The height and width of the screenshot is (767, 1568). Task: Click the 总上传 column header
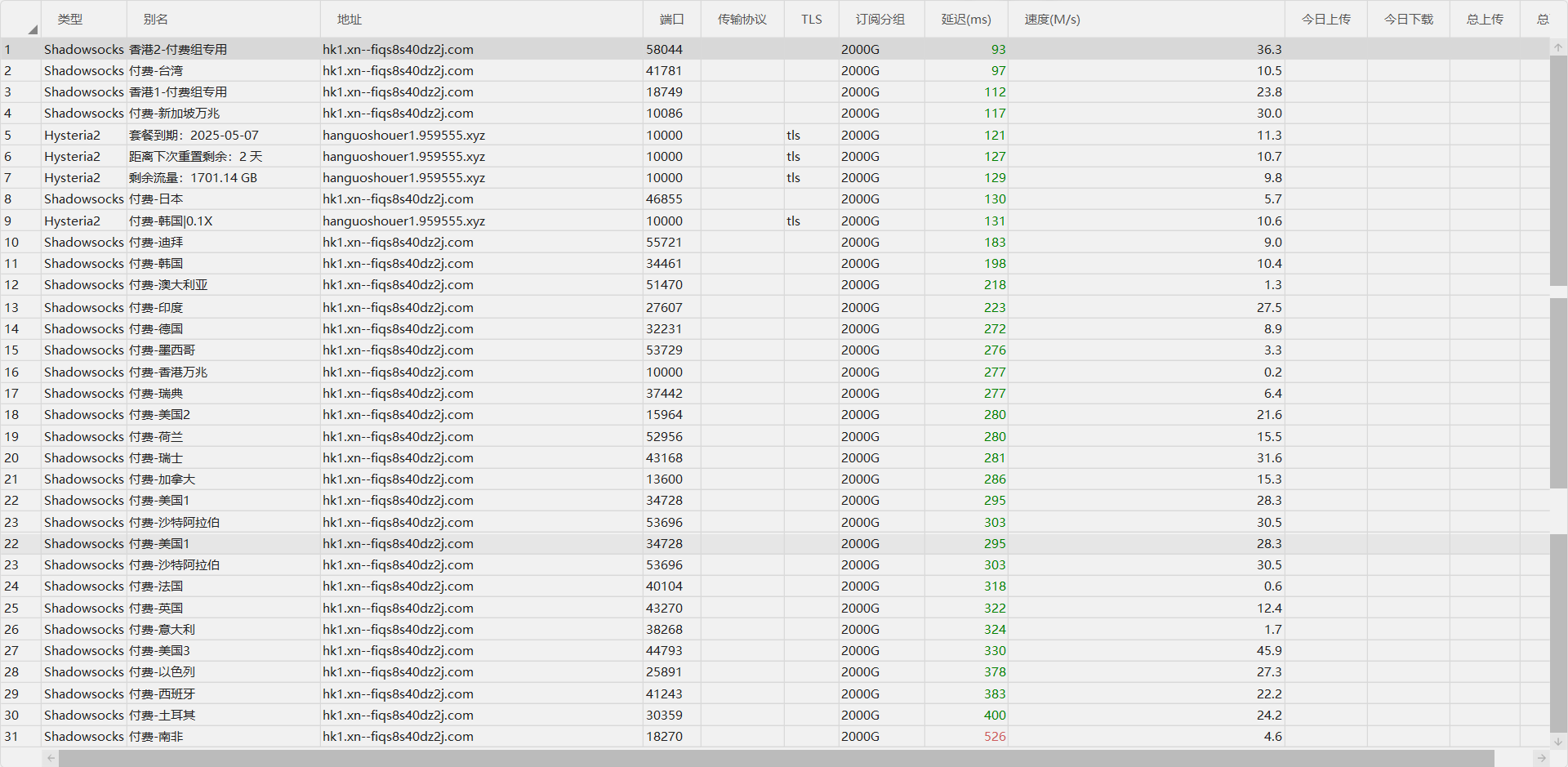1484,19
